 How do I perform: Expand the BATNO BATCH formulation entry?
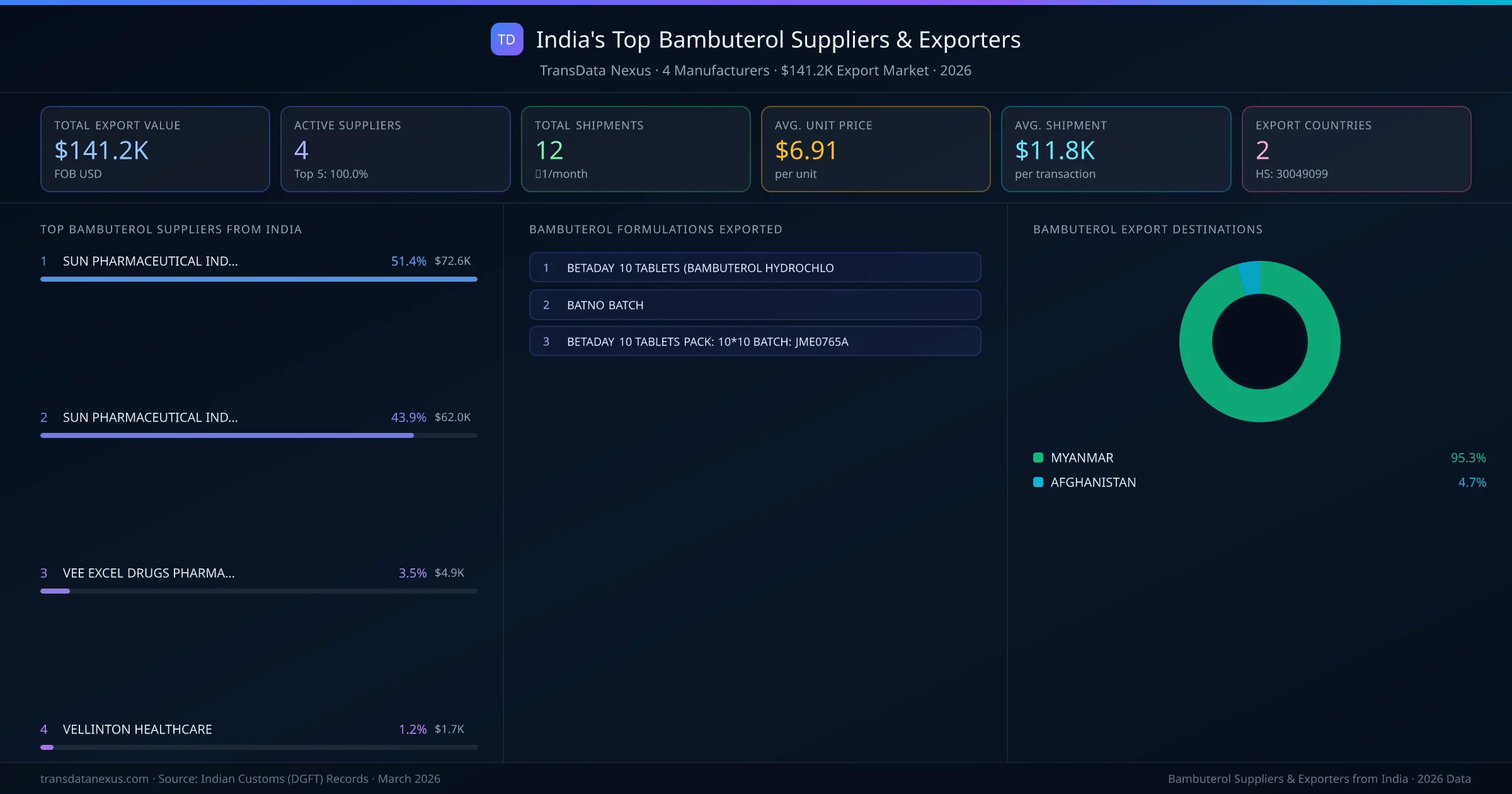[755, 305]
